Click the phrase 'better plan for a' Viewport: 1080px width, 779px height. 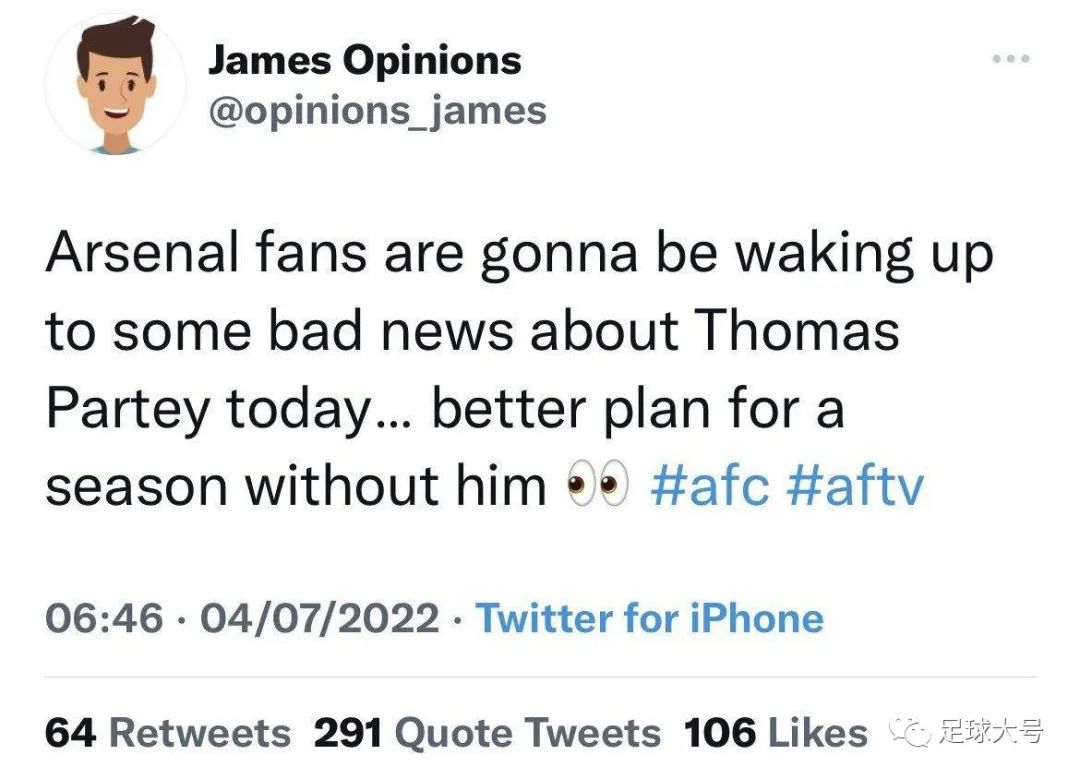(638, 409)
